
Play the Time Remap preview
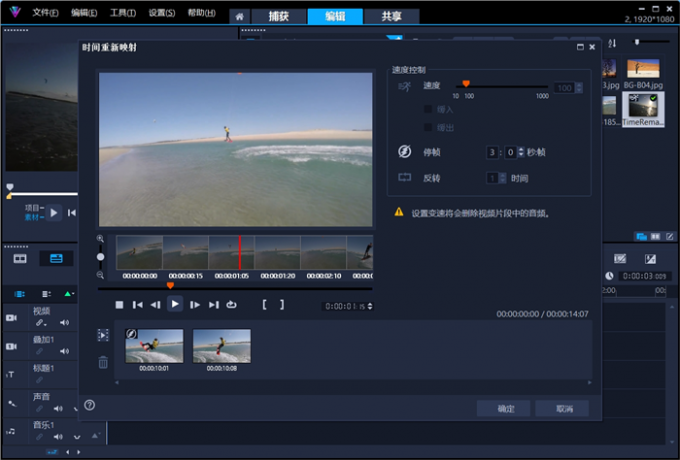(175, 304)
